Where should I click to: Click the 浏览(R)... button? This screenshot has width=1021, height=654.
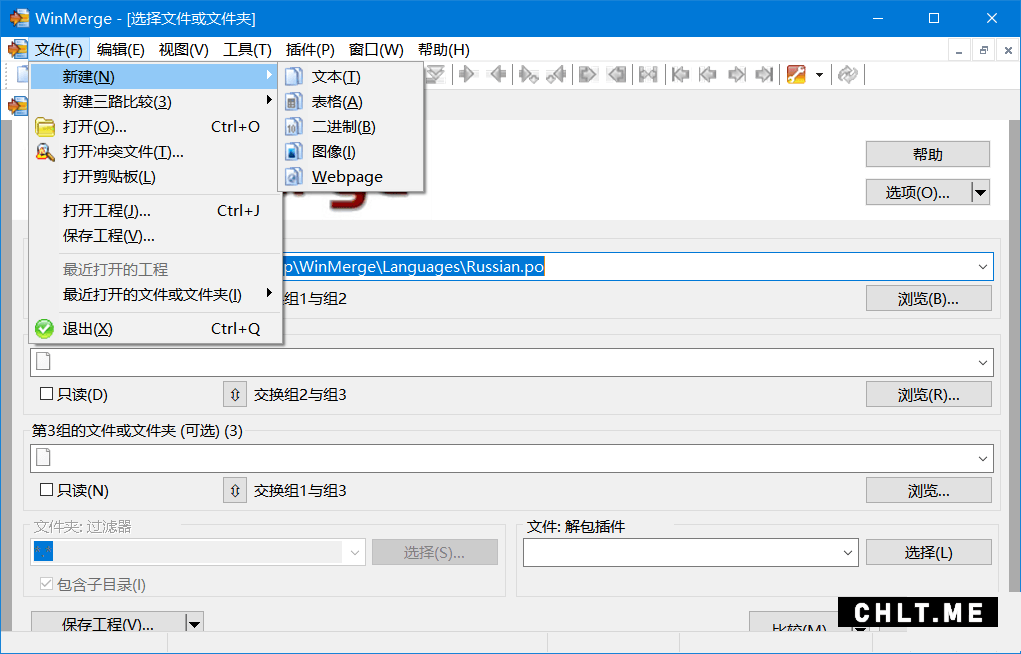[929, 395]
